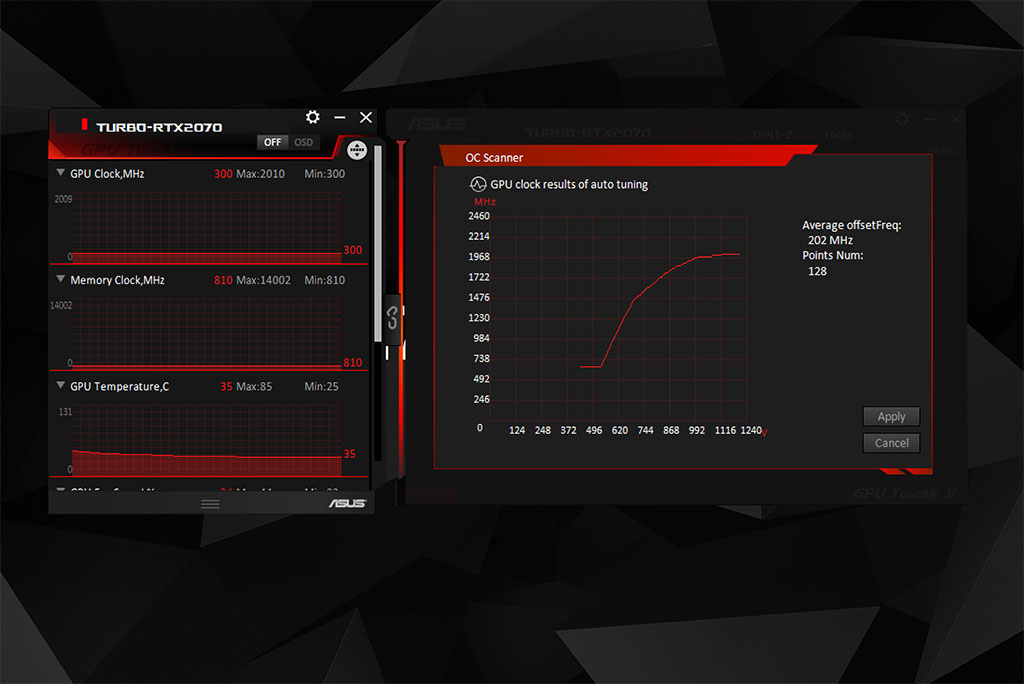Close the TURBO-RTX2070 monitor window
Image resolution: width=1024 pixels, height=684 pixels.
point(366,117)
